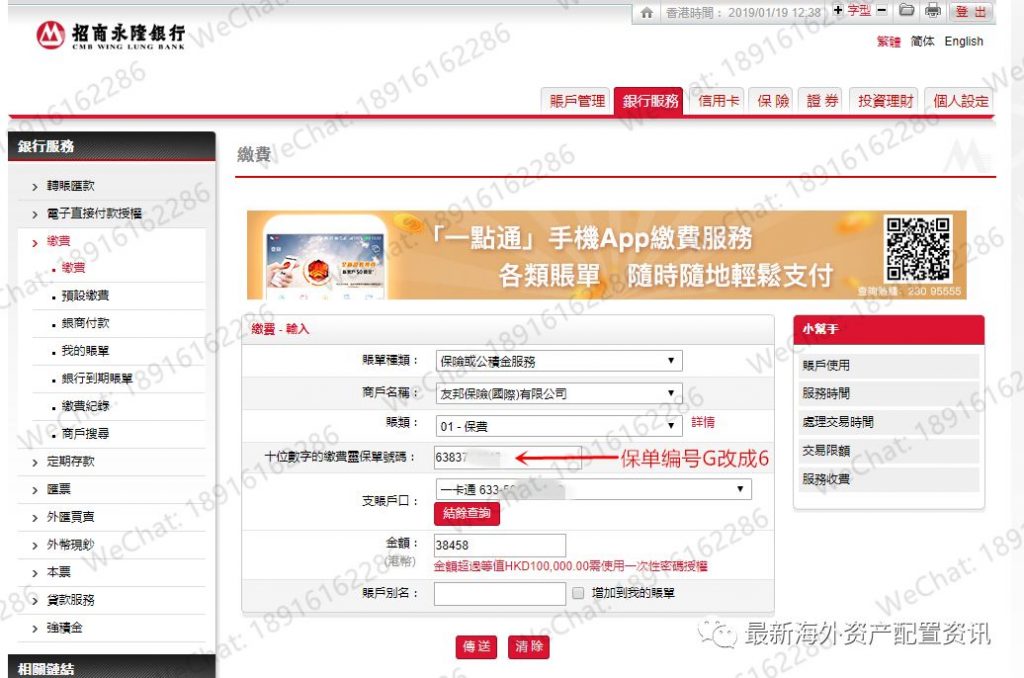Screen dimensions: 1024x678
Task: Collapse the 繳費 sidebar section
Action: 58,241
